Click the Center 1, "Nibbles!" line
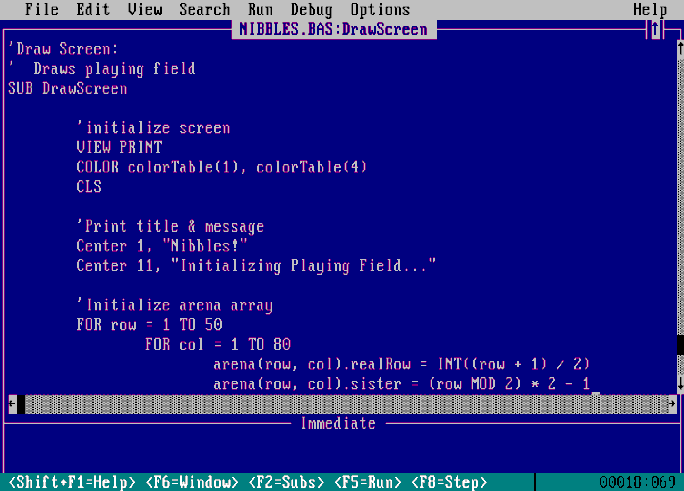 coord(162,246)
